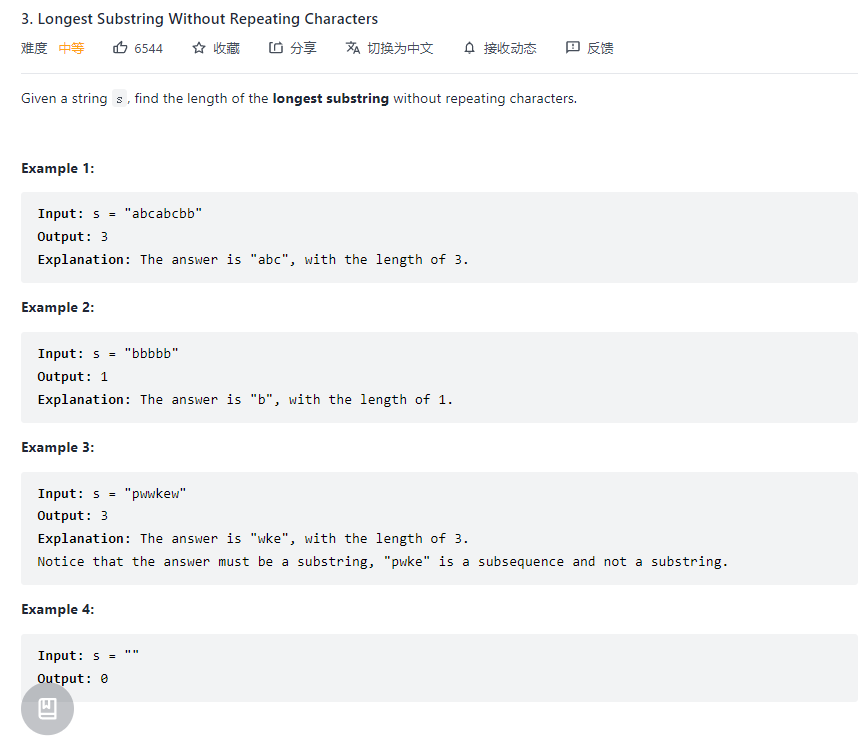Screen dimensions: 866x749
Task: Click the thumbs-up like icon
Action: (x=120, y=48)
